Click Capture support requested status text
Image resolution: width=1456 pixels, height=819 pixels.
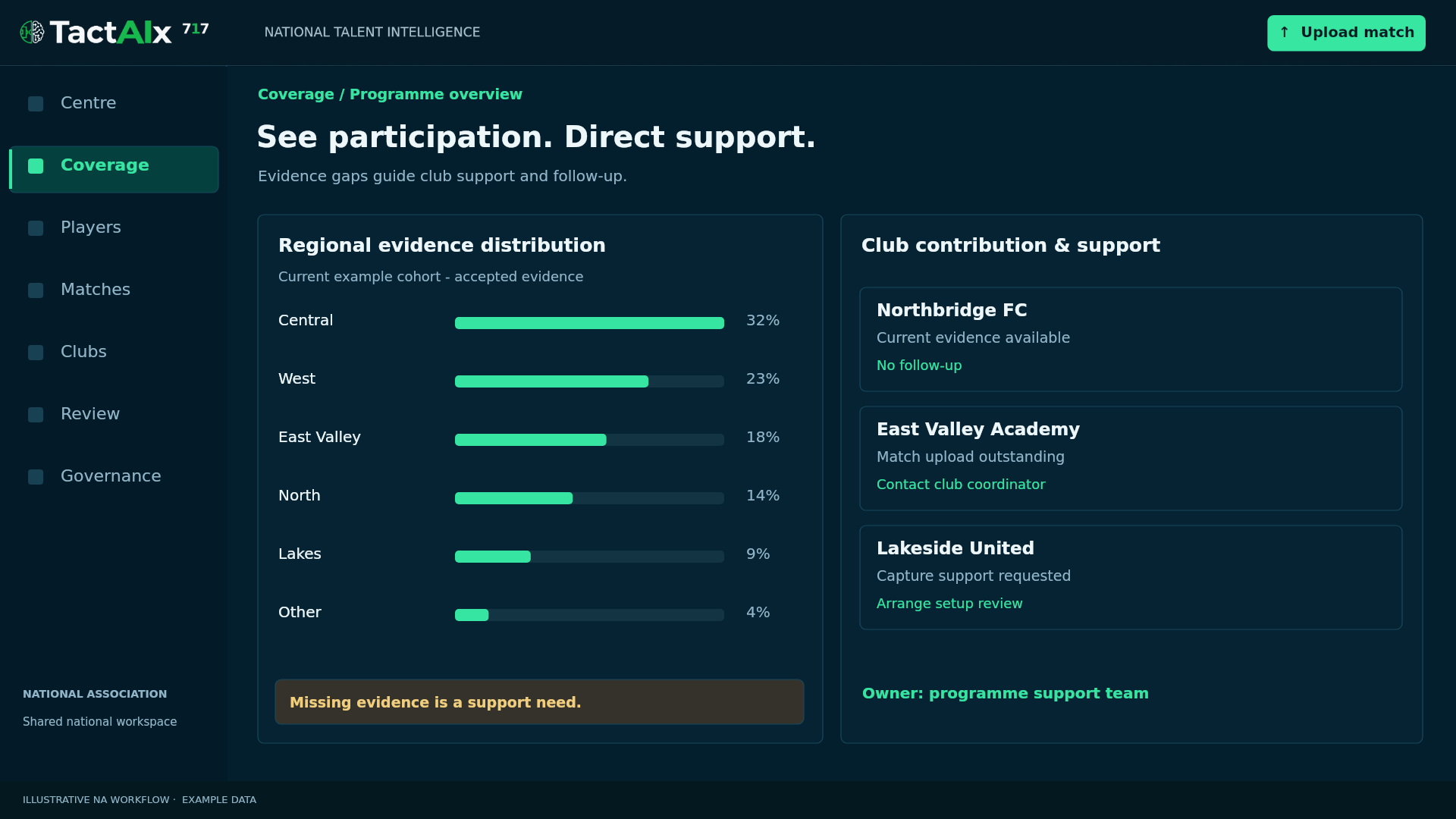coord(974,576)
